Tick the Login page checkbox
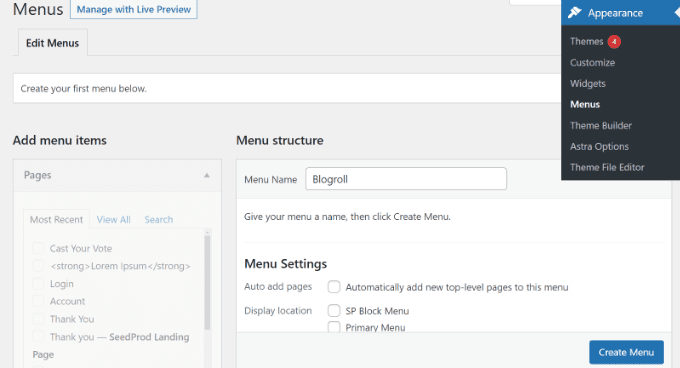680x368 pixels. point(38,283)
